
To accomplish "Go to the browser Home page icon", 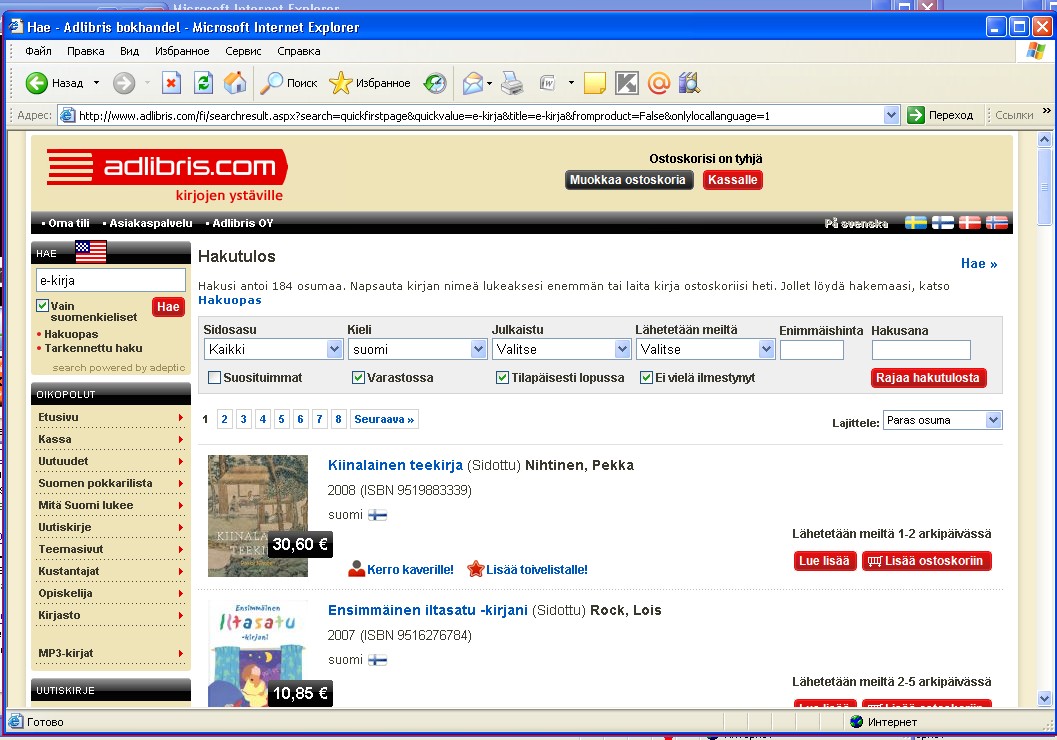I will click(x=235, y=83).
